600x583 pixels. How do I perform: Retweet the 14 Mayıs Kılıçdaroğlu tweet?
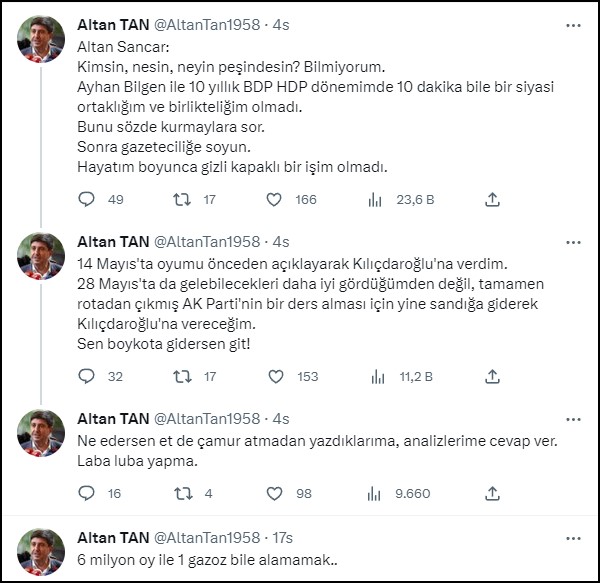point(182,376)
